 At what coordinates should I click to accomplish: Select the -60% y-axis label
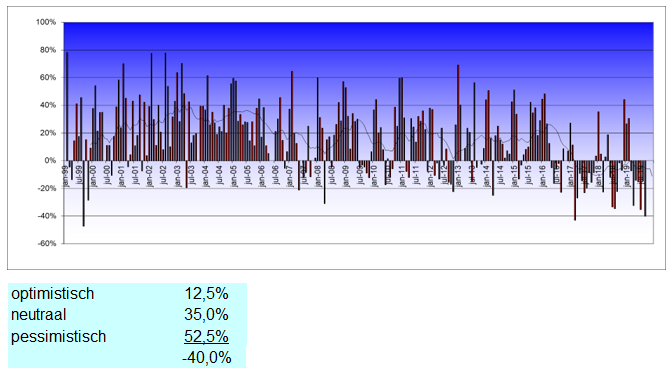pos(46,243)
